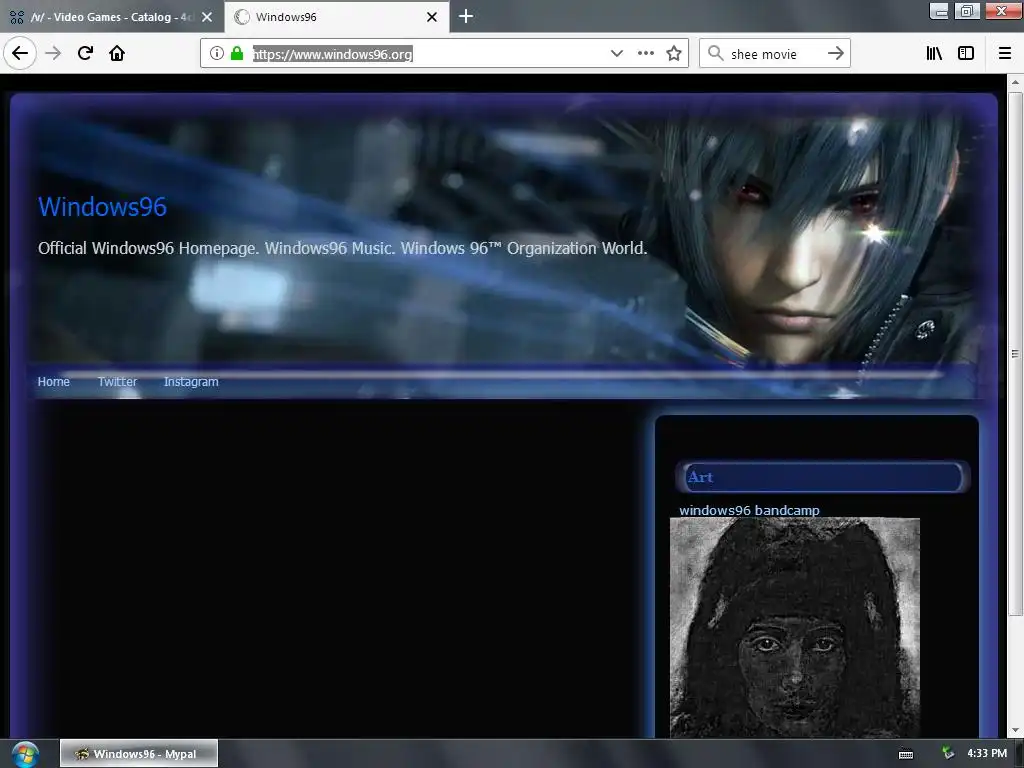This screenshot has height=768, width=1024.
Task: Open the Windows Start orb
Action: point(24,754)
